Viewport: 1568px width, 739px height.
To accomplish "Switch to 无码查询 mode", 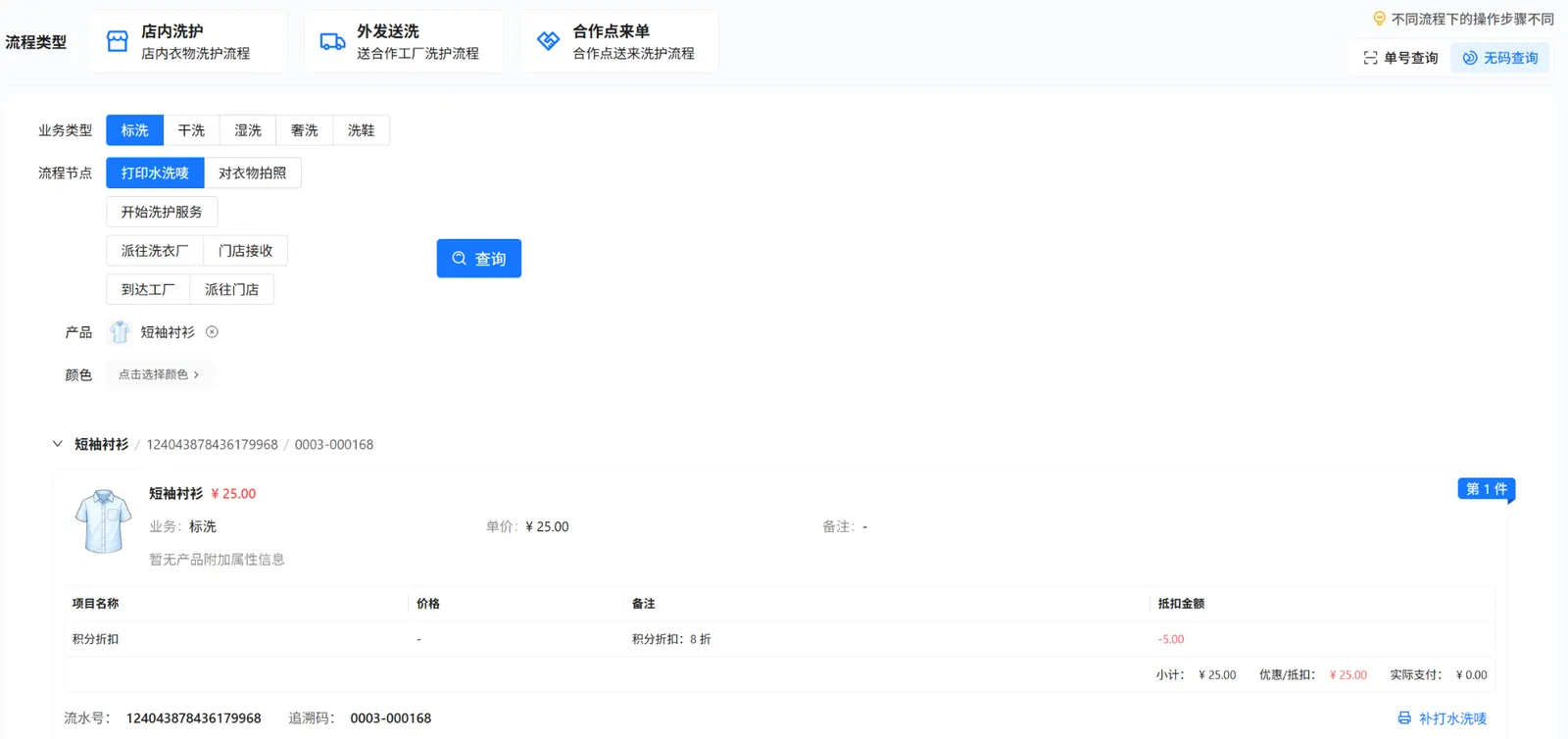I will 1500,58.
